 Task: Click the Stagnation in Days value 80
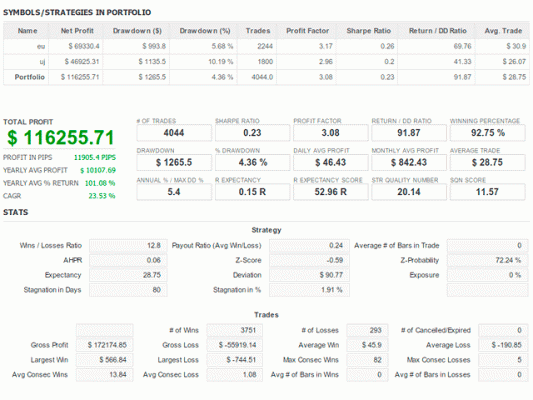pyautogui.click(x=128, y=290)
